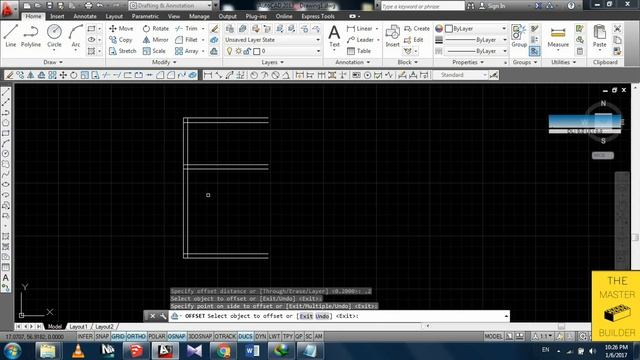
Task: Select the Arc tool
Action: point(76,36)
